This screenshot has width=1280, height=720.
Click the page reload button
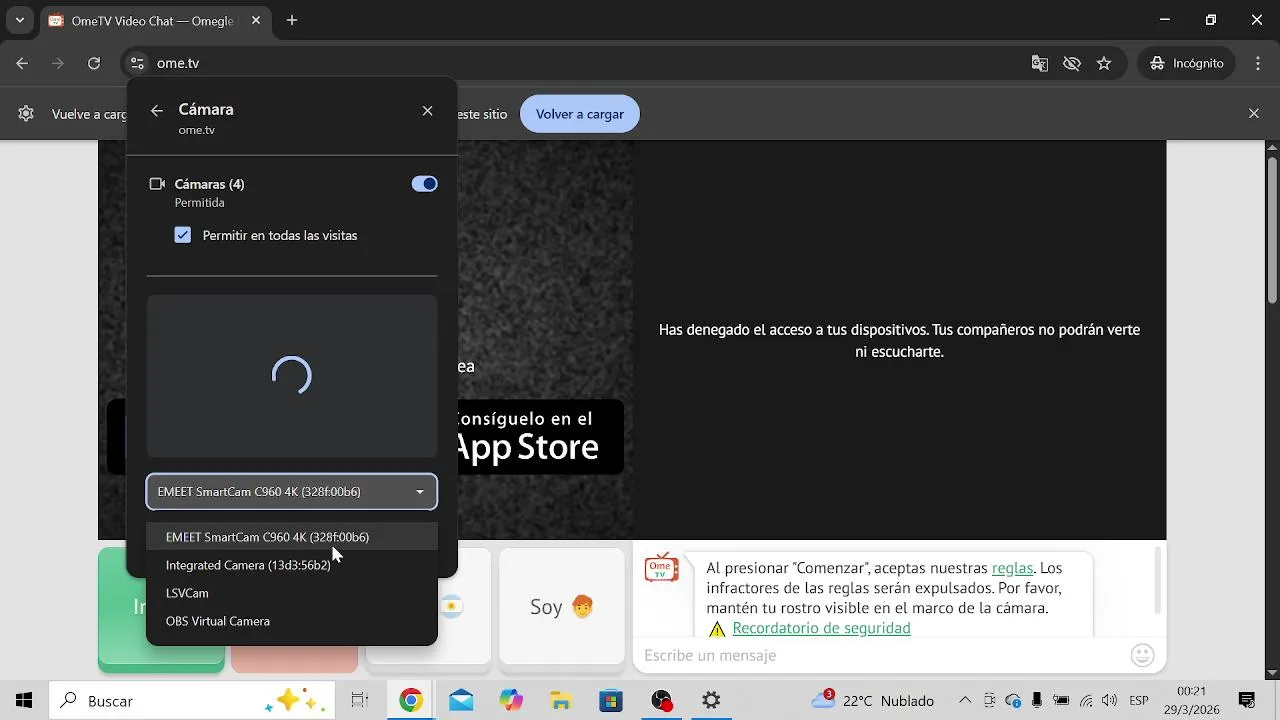pos(94,63)
